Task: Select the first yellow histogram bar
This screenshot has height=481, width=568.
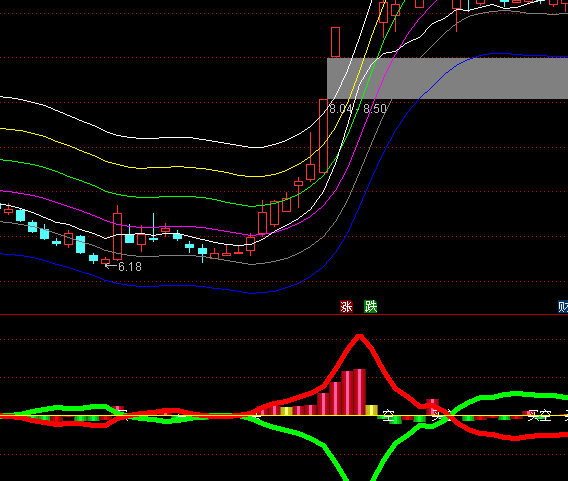Action: coord(286,411)
